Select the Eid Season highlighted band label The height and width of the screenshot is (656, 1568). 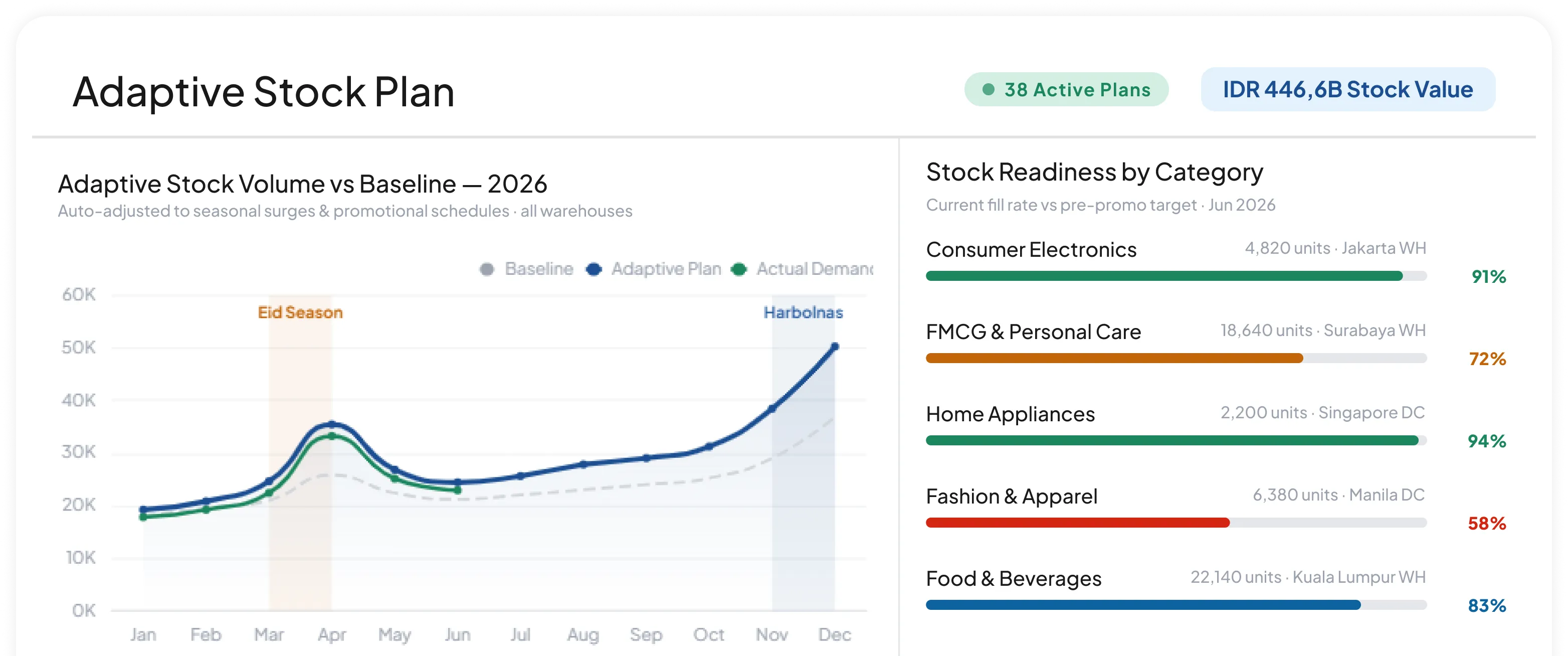300,312
